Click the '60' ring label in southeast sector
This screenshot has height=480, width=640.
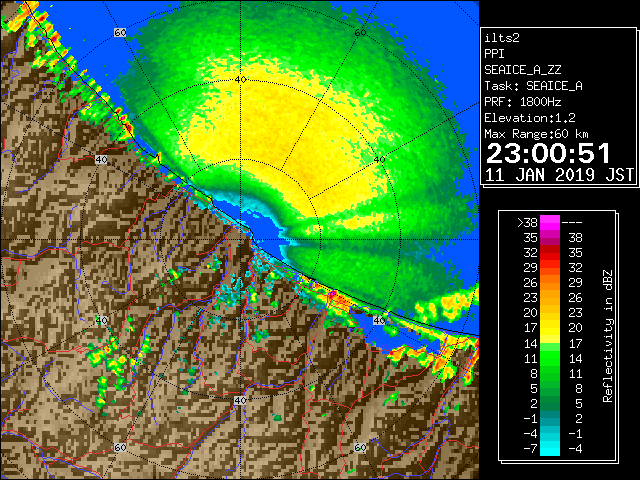[x=360, y=448]
